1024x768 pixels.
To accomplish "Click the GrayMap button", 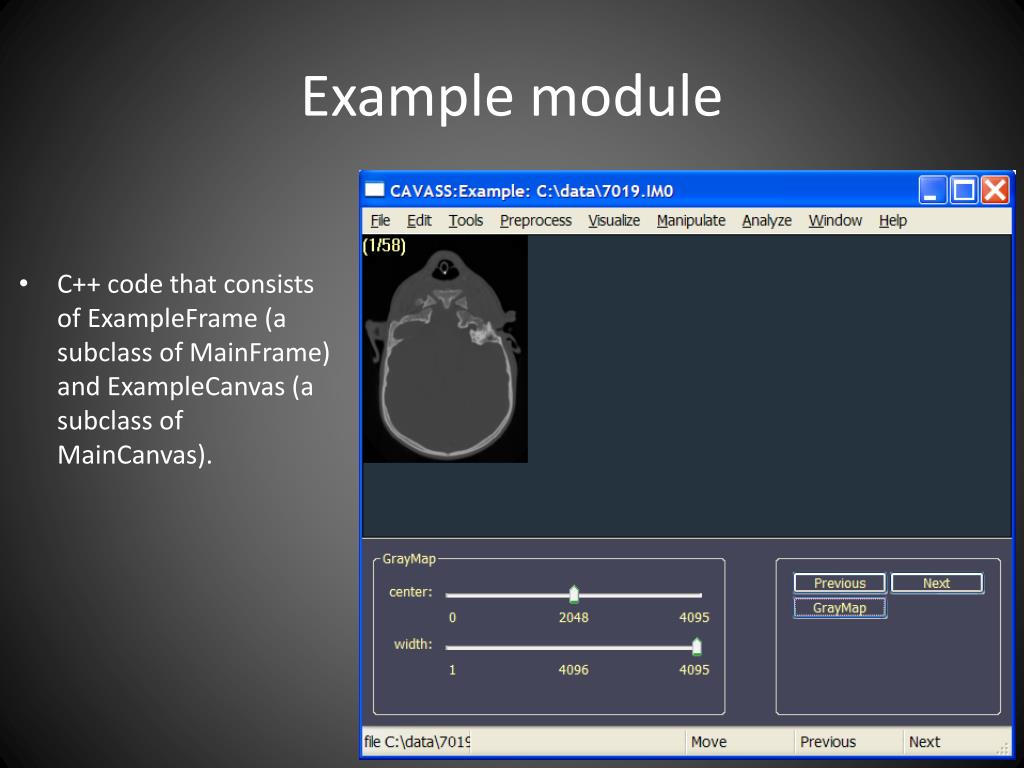I will tap(840, 607).
